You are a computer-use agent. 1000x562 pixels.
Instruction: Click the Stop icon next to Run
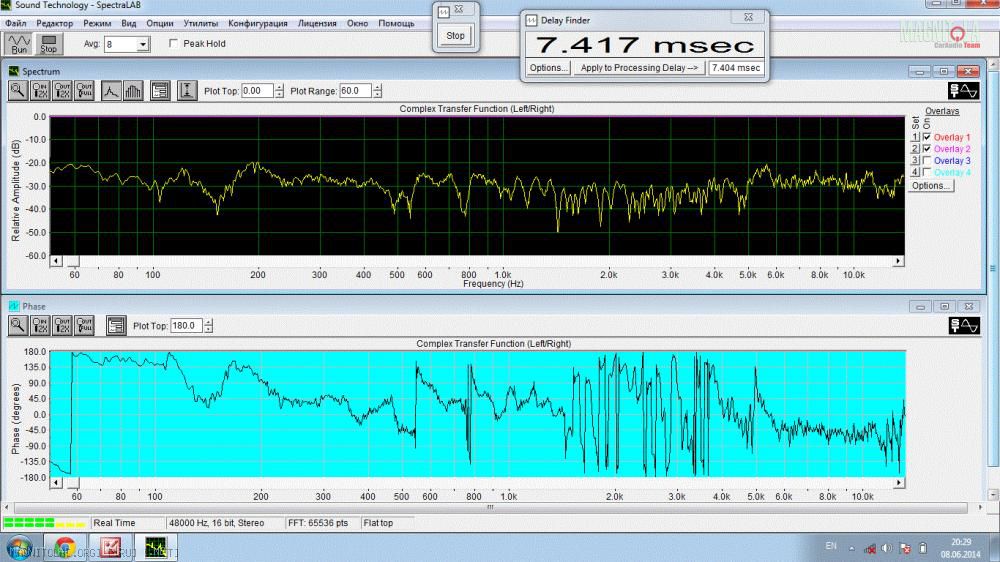[x=48, y=43]
